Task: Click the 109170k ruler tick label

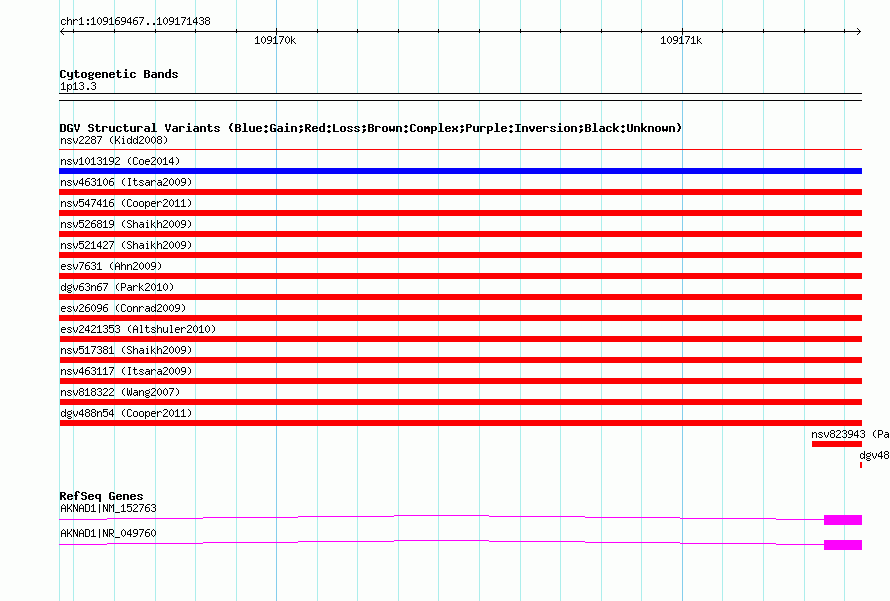Action: pos(275,40)
